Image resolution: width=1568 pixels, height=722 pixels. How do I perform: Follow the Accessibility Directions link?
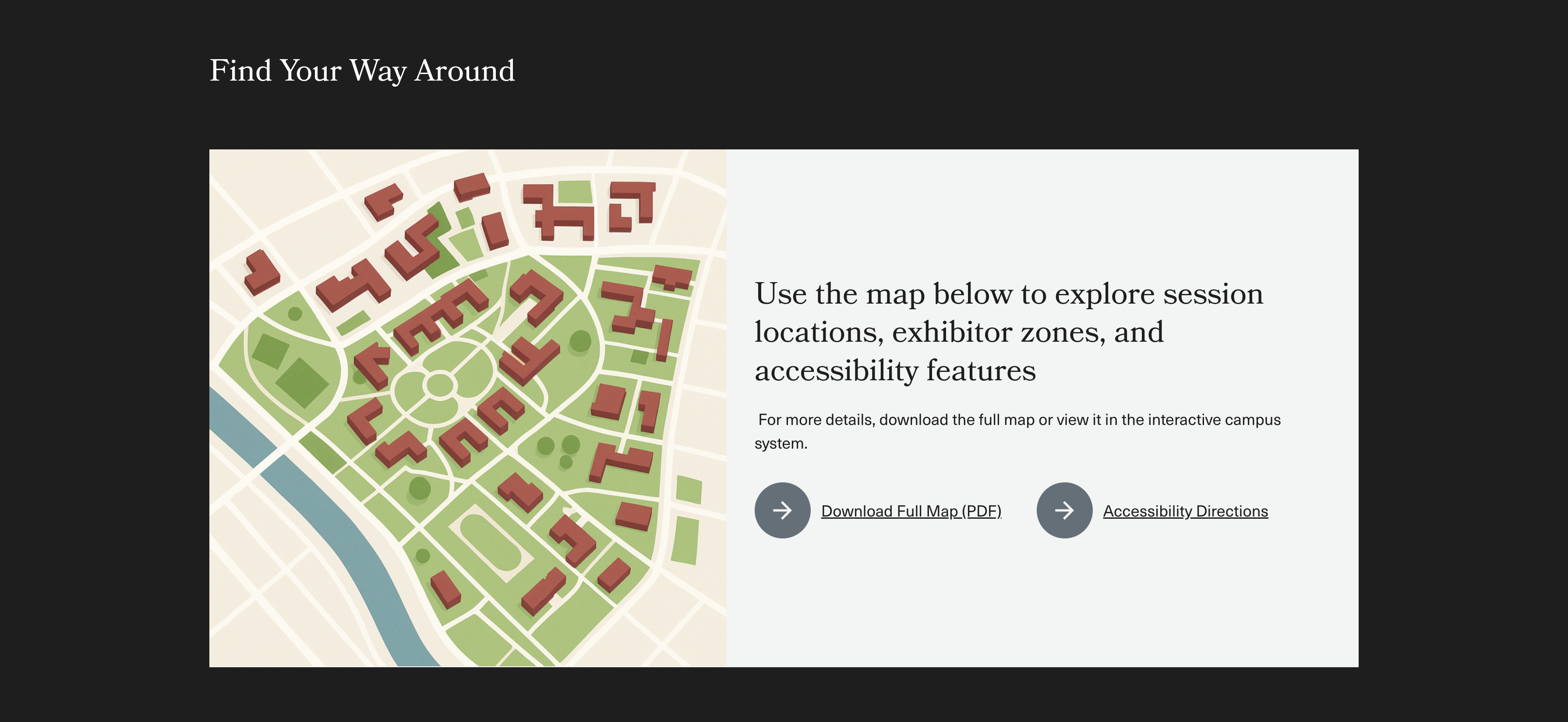click(x=1185, y=511)
